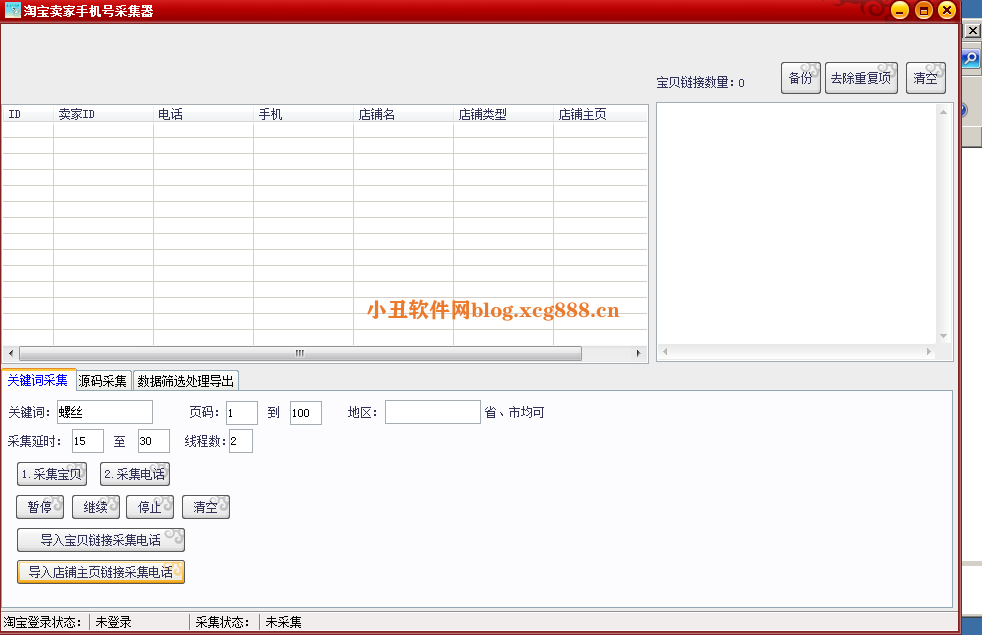Click 导入店铺主页链接采集电话 button
Viewport: 982px width, 635px height.
101,572
